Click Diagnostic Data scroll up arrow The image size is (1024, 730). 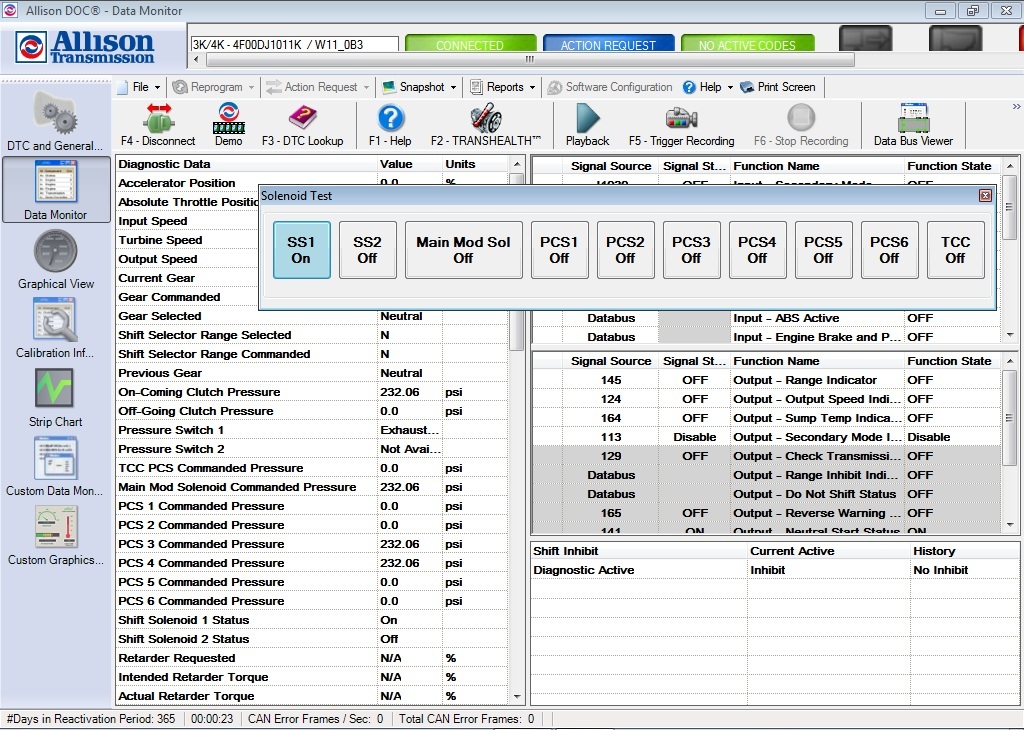pyautogui.click(x=517, y=164)
